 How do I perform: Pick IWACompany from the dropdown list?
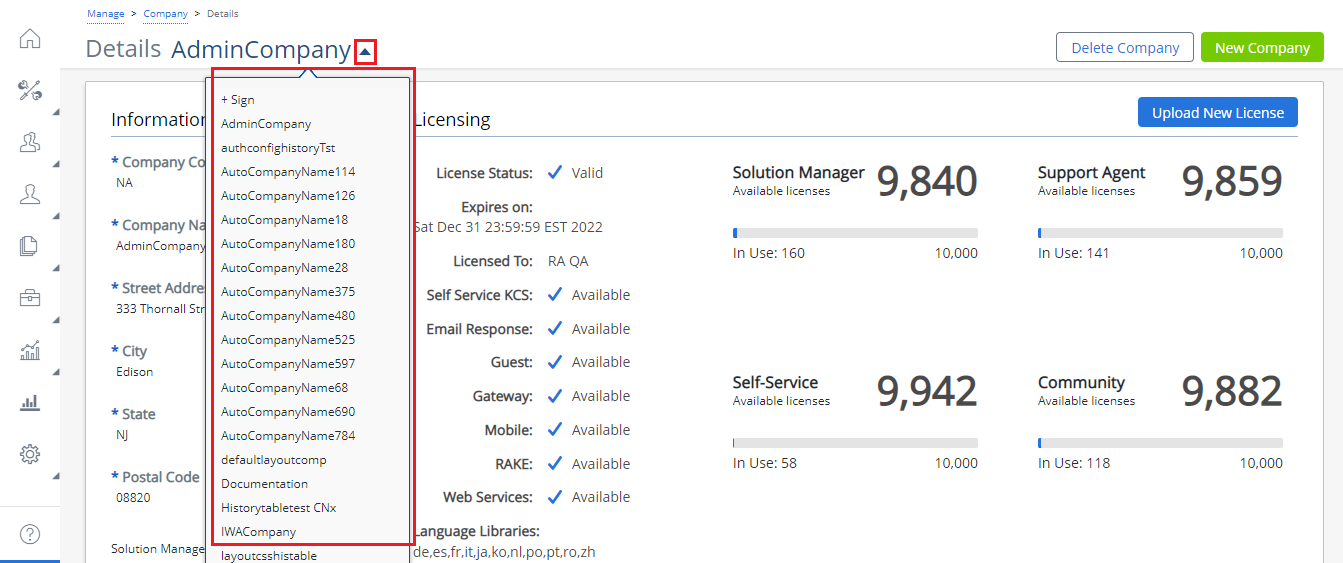coord(258,532)
